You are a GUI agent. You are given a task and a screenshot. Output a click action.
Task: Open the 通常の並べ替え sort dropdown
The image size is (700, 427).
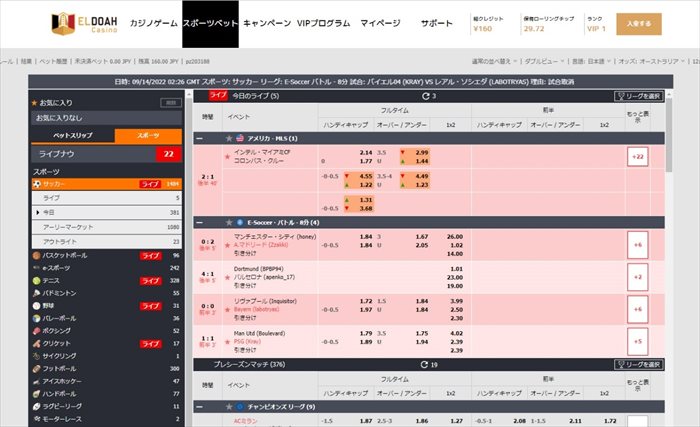pyautogui.click(x=494, y=61)
